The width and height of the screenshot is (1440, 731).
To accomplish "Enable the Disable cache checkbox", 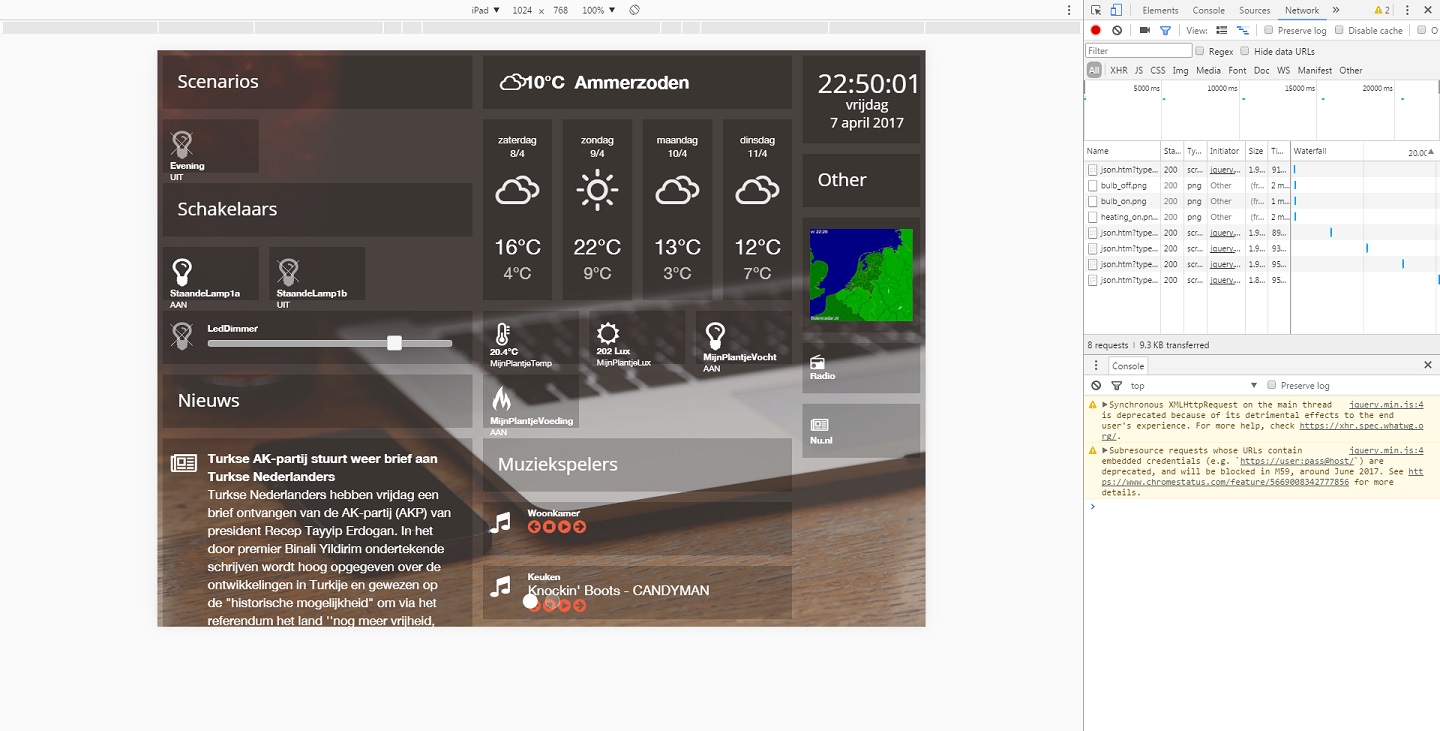I will [x=1339, y=31].
